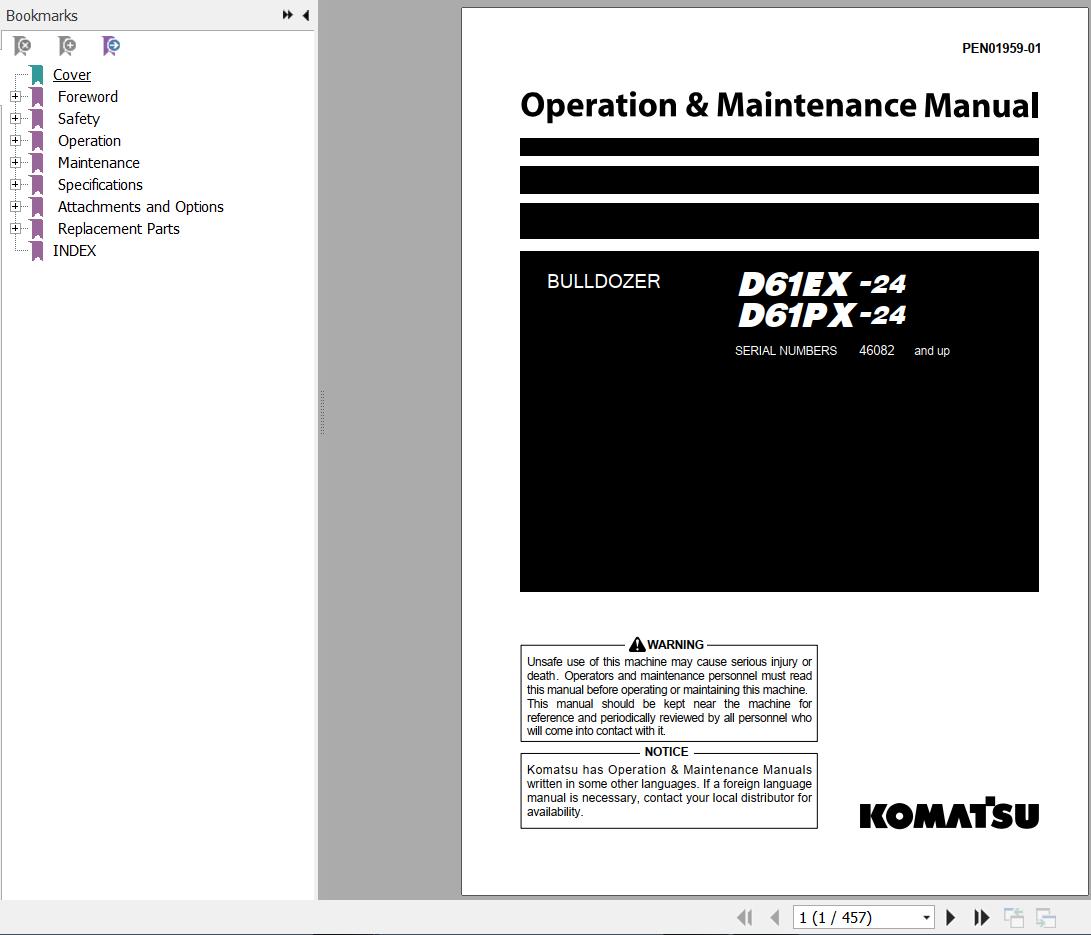
Task: Click the go-to bookmark arrow icon
Action: click(111, 46)
